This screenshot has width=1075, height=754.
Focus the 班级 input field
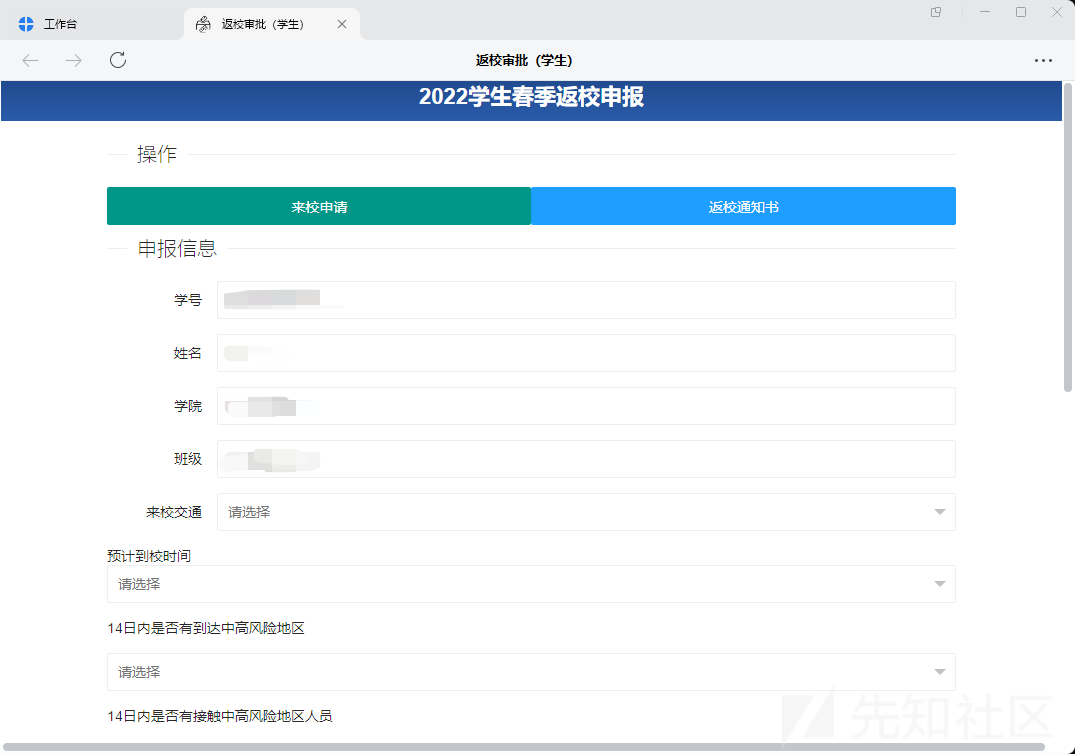point(586,459)
